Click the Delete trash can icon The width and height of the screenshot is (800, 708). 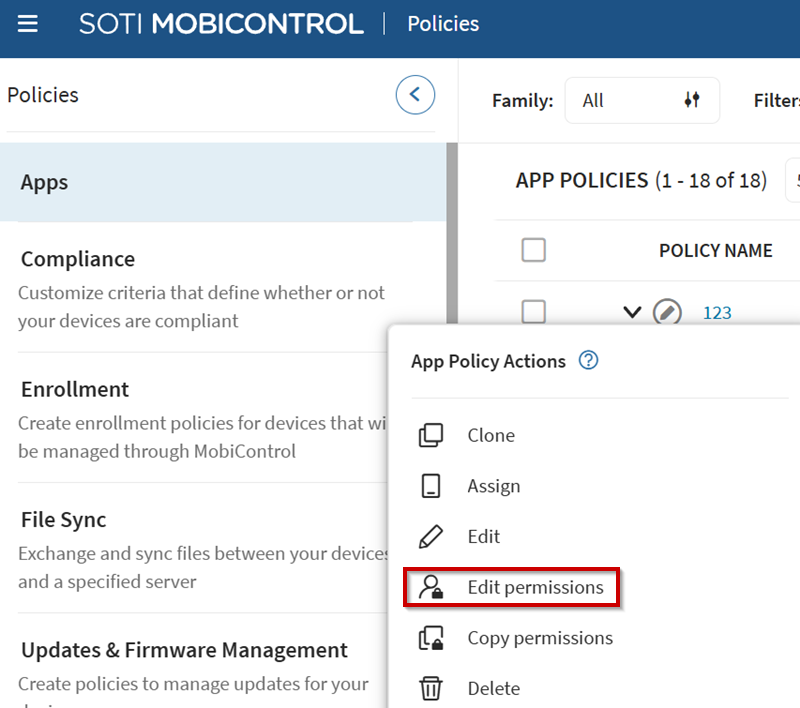[431, 688]
